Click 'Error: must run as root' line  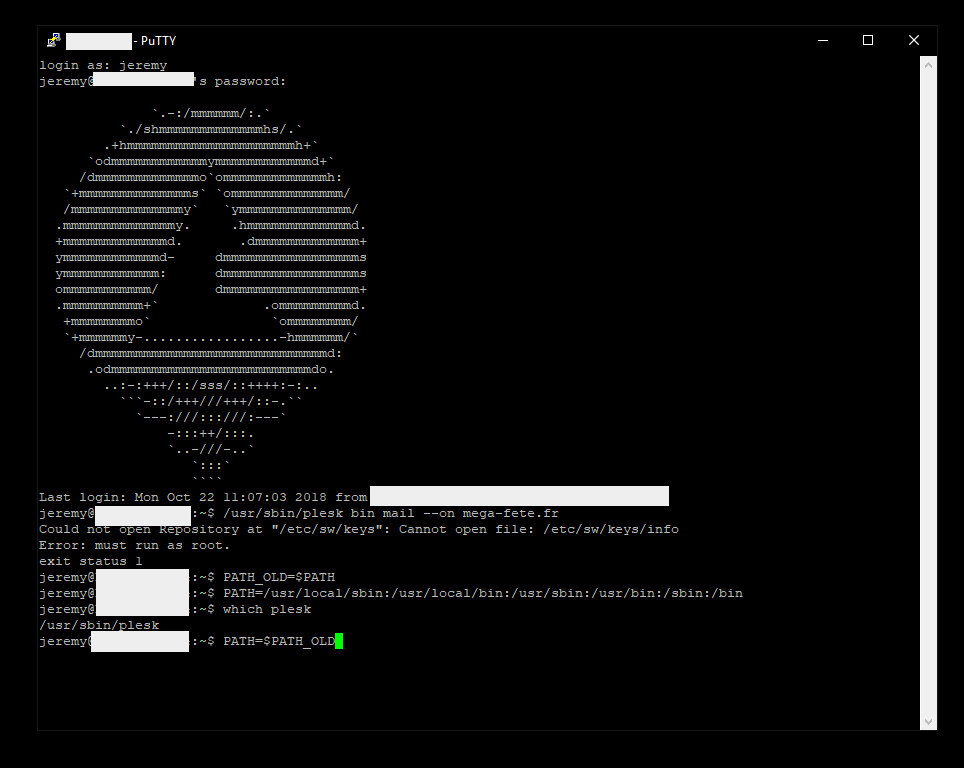pyautogui.click(x=134, y=545)
